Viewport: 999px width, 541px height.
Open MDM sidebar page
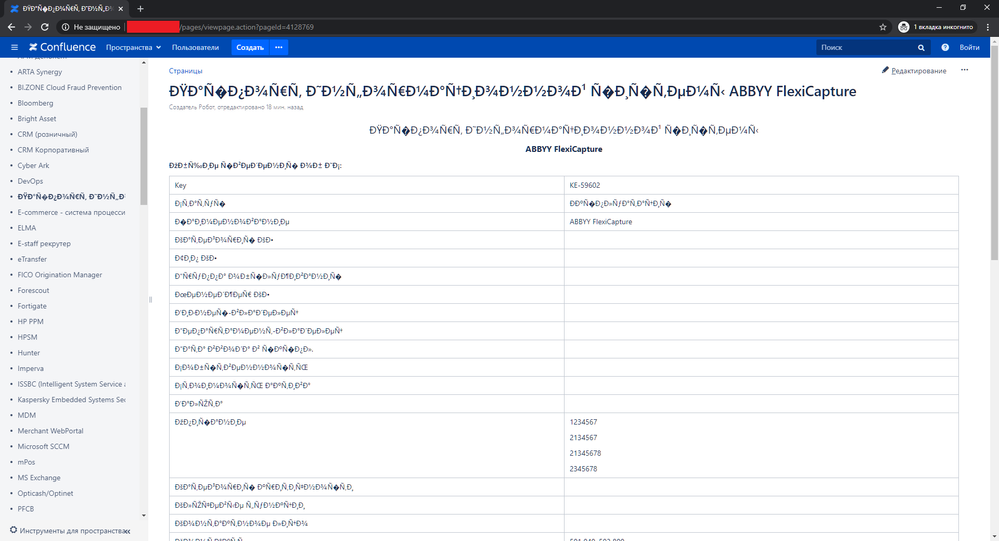[26, 415]
